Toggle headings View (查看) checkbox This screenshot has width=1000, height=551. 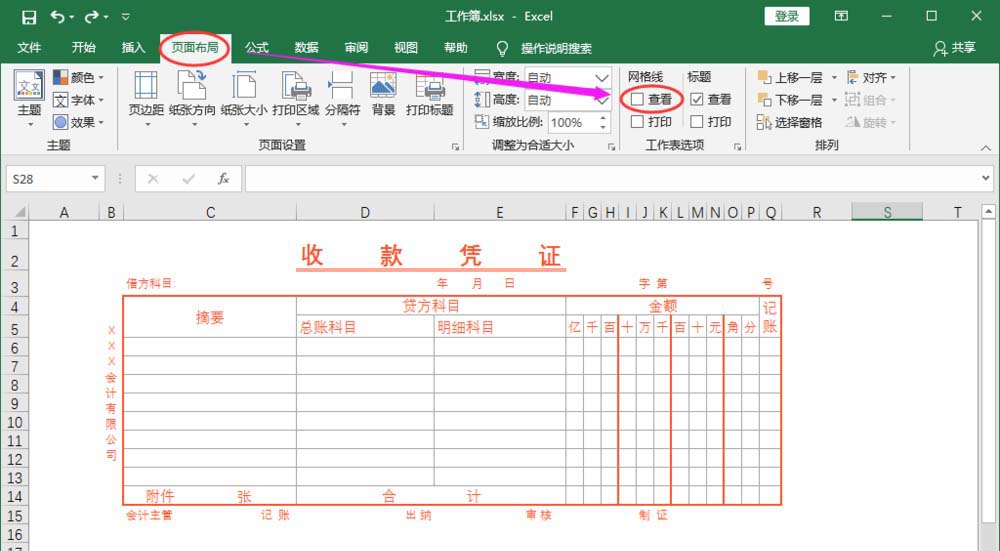click(697, 99)
